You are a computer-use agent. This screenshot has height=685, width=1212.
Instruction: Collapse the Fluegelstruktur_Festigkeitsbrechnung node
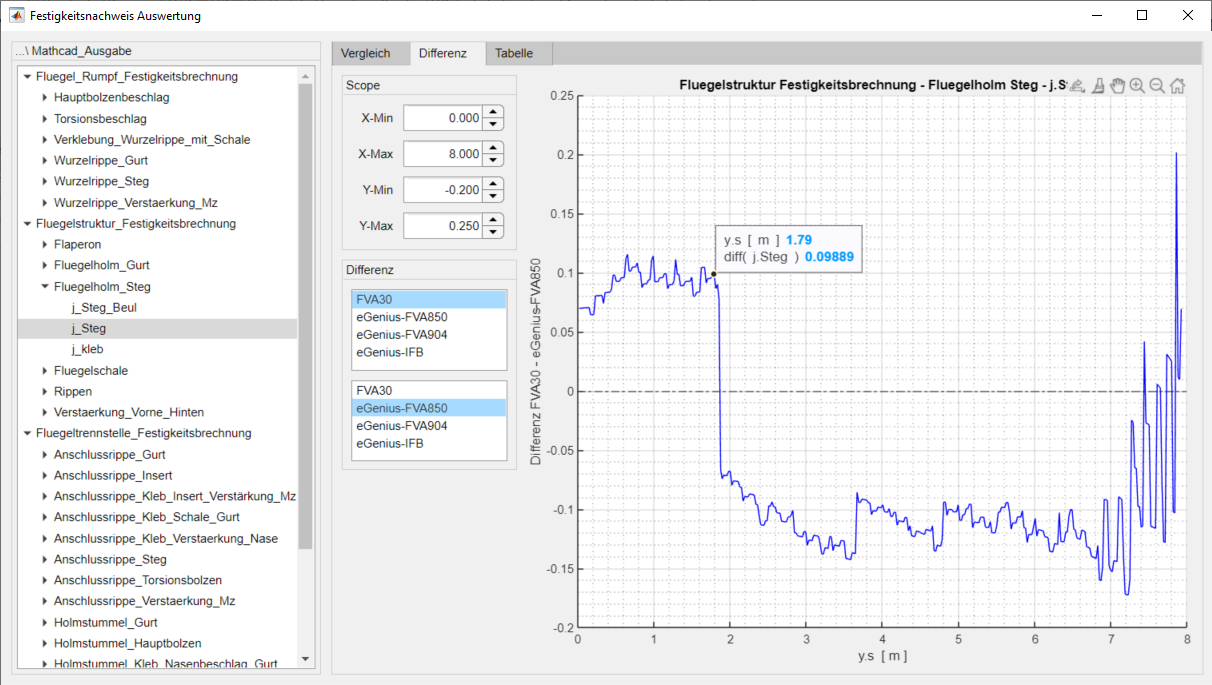pos(26,224)
